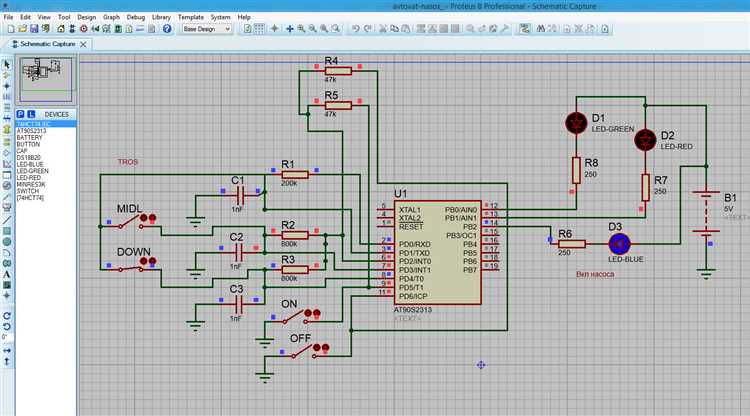This screenshot has width=750, height=416.
Task: Click the Rotate Clockwise icon in sidebar
Action: click(7, 316)
